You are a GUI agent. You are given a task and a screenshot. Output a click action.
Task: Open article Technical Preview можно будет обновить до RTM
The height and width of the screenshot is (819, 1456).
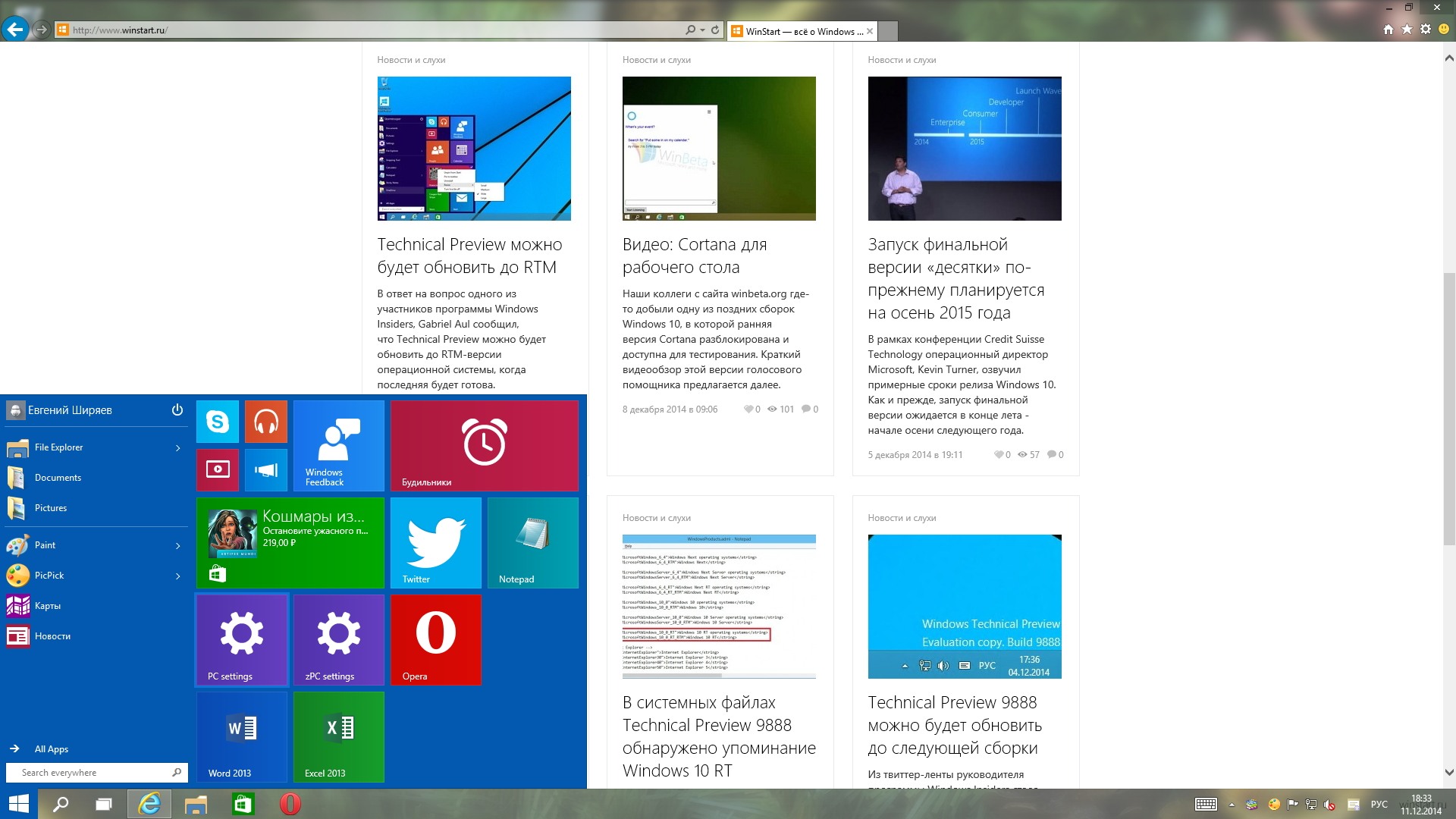click(x=469, y=256)
